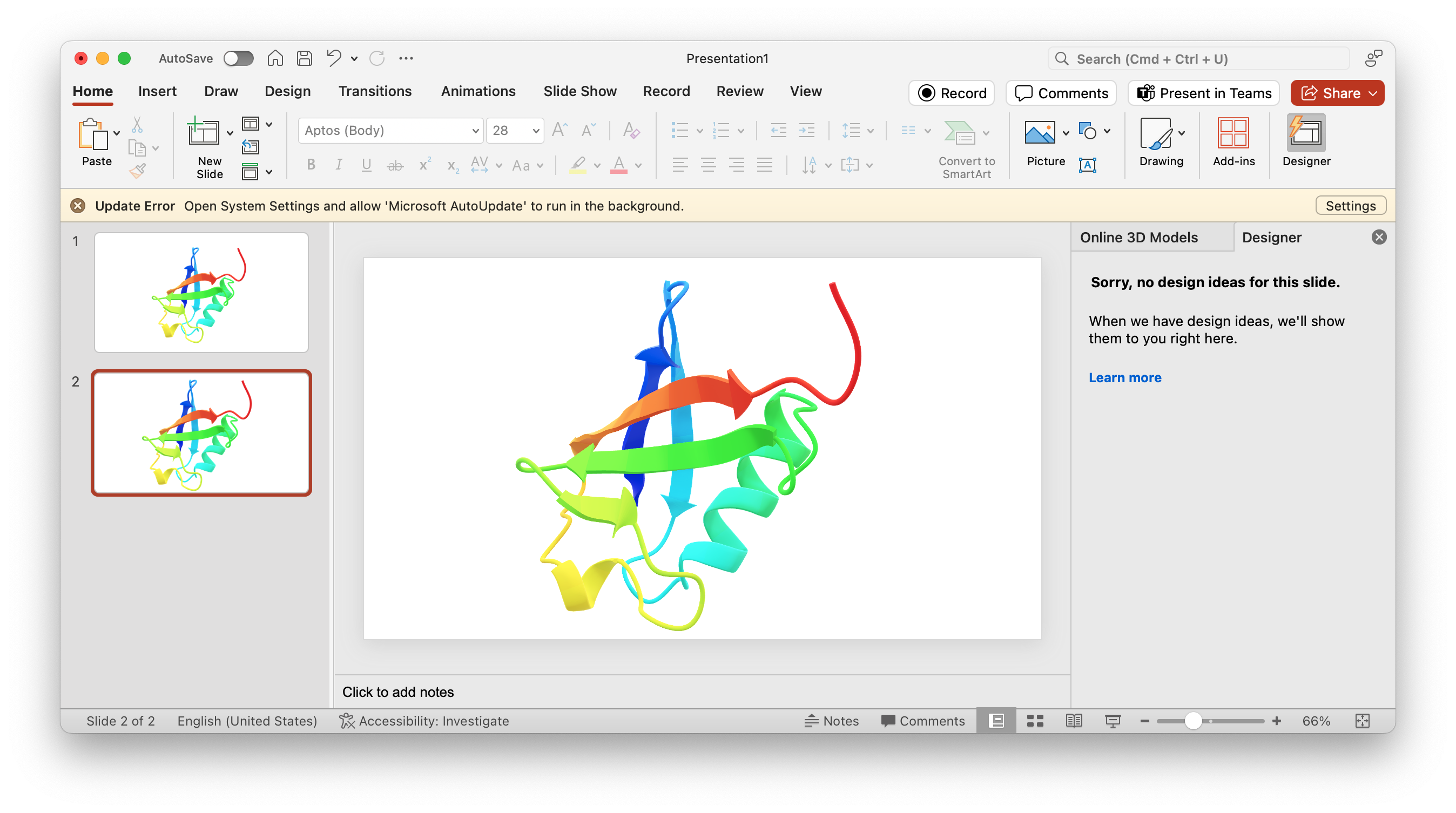Click the Format Painter brush icon
Screen dimensions: 1456x813
(137, 171)
